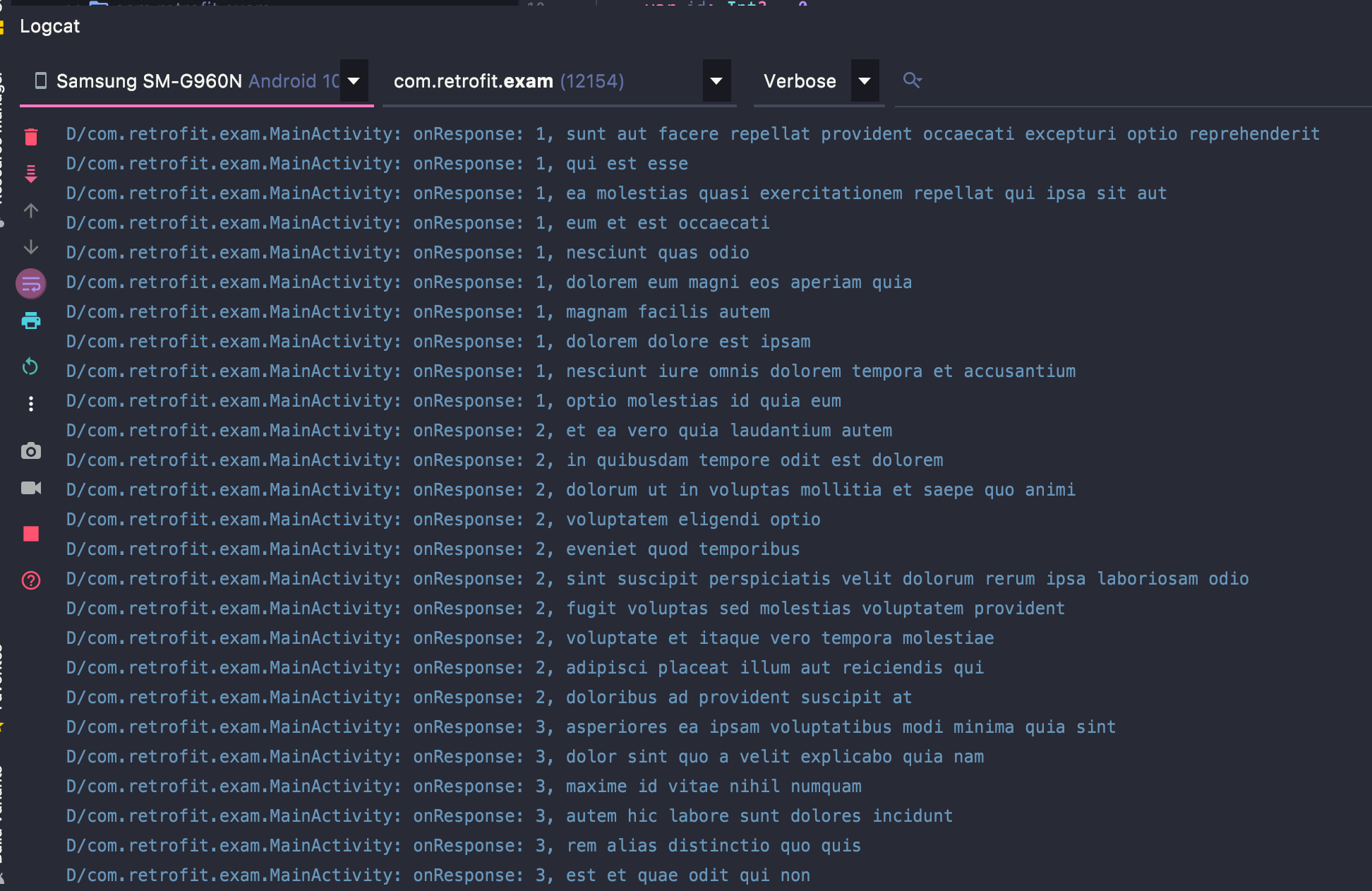Open logcat help question mark icon
The height and width of the screenshot is (891, 1372).
point(31,580)
